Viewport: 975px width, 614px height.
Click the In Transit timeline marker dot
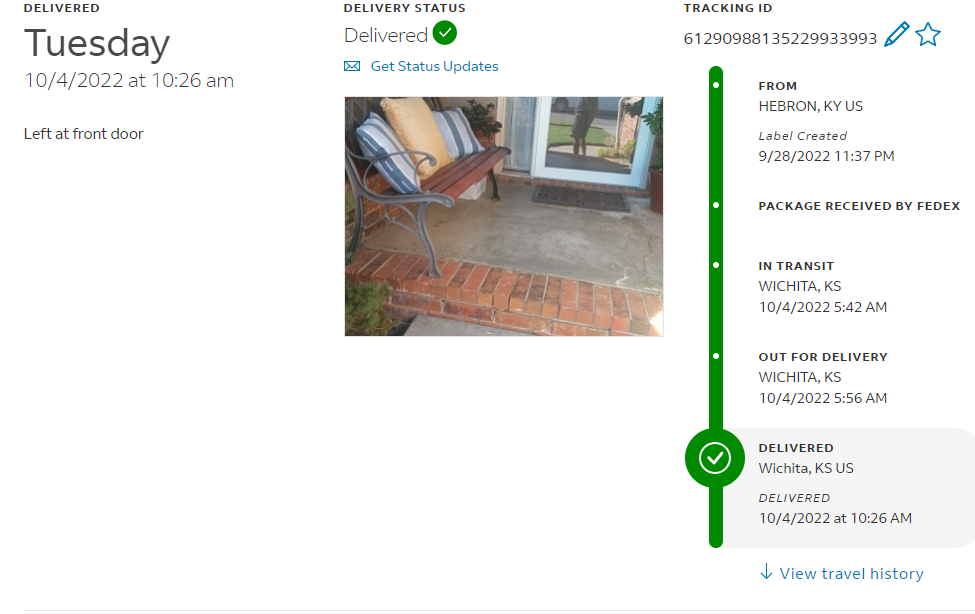pos(716,265)
